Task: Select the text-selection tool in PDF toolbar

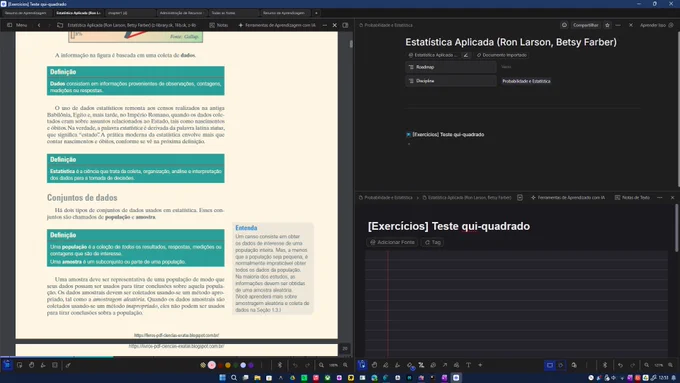Action: point(20,365)
